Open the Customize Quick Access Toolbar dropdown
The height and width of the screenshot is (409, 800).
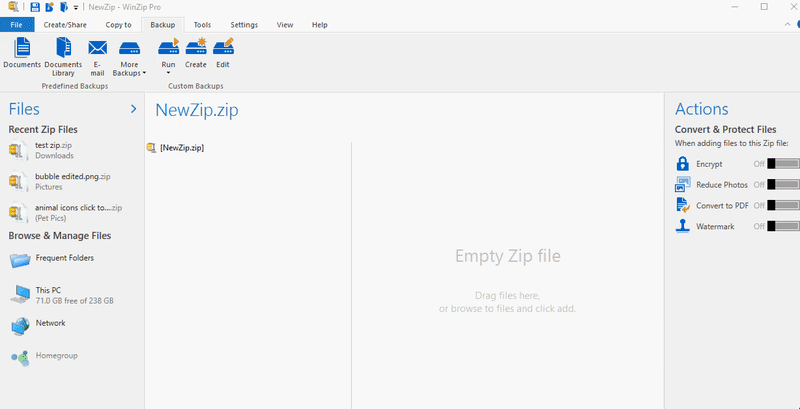76,8
